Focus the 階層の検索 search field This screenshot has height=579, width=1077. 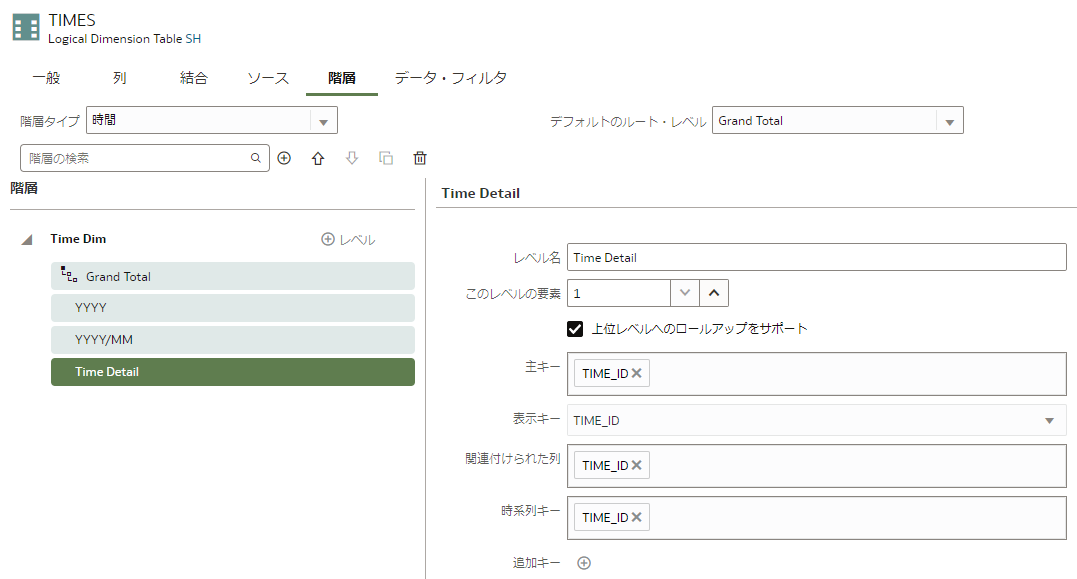pos(145,158)
